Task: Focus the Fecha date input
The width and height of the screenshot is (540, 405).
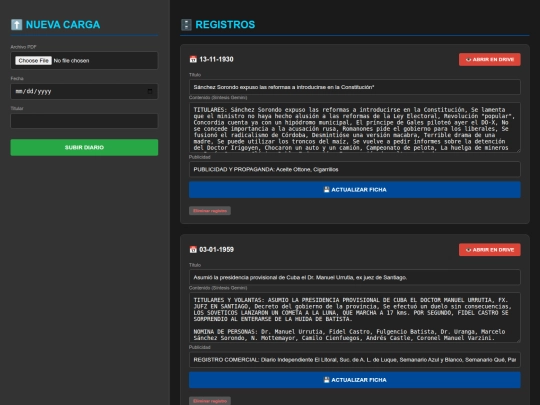Action: pyautogui.click(x=84, y=91)
